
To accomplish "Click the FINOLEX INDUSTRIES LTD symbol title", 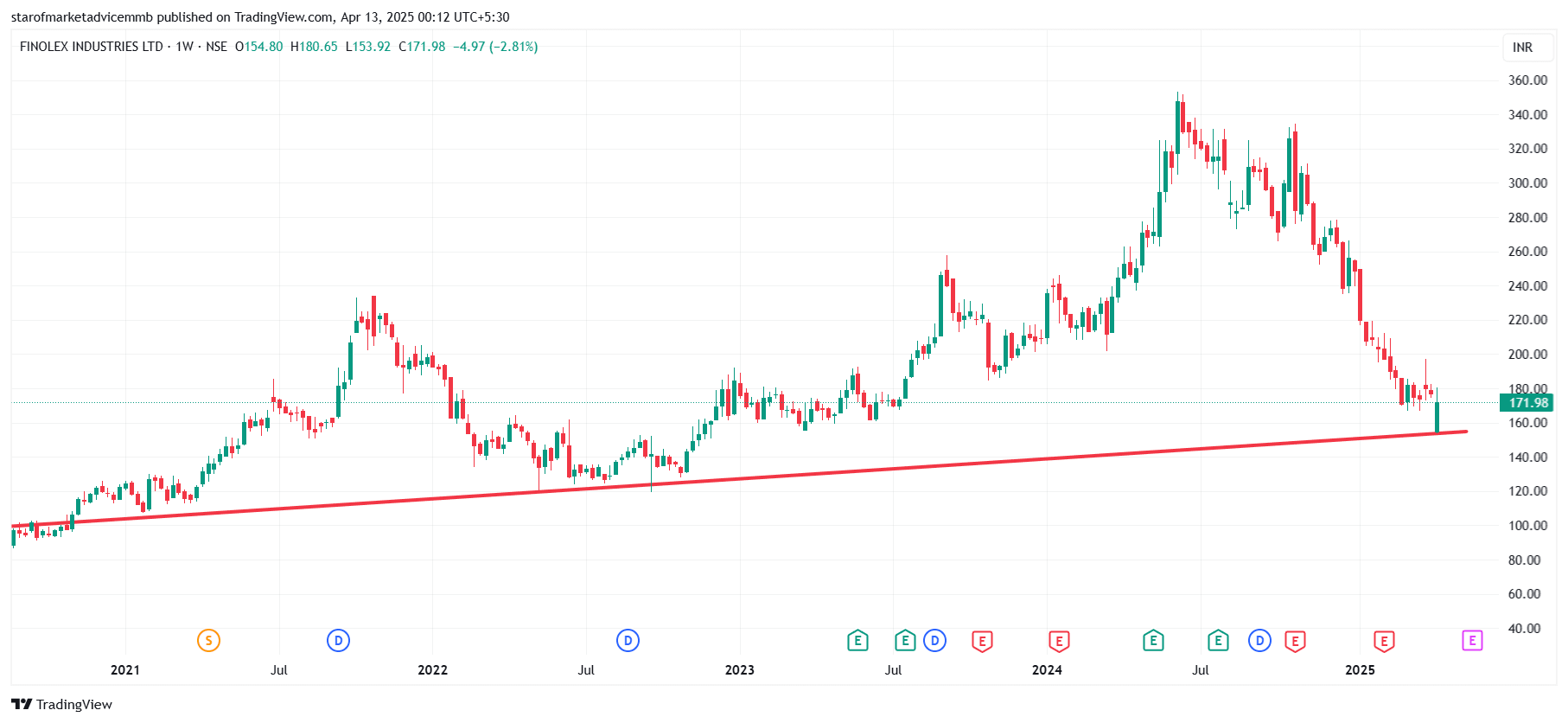I will point(92,47).
